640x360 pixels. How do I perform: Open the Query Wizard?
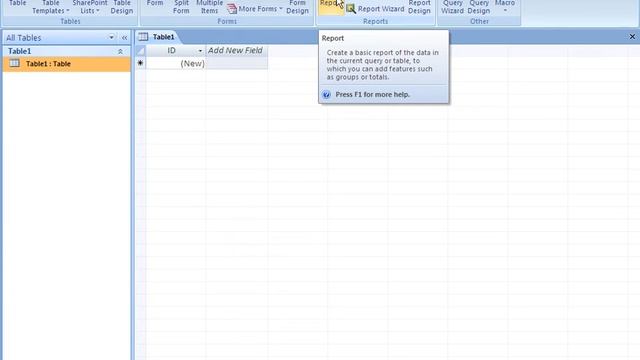coord(452,7)
